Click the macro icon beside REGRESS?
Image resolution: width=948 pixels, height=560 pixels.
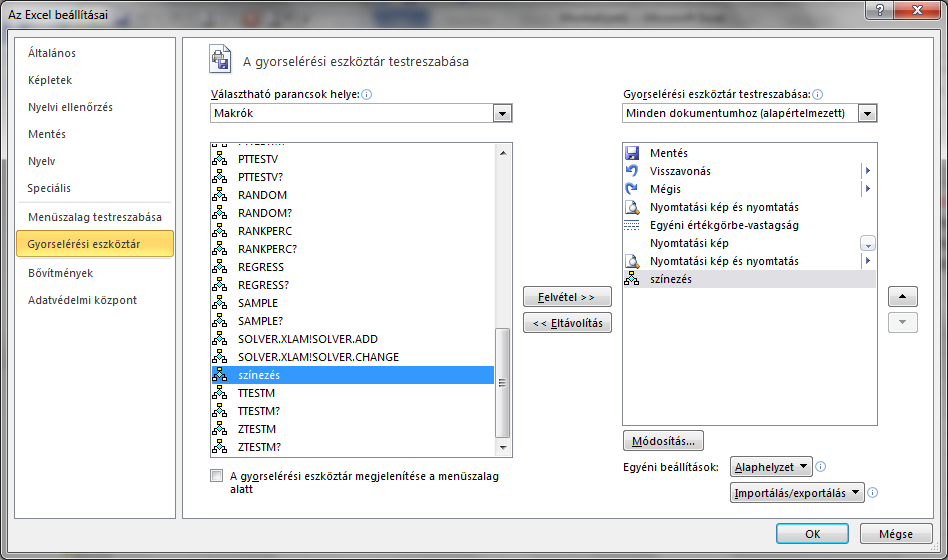219,285
